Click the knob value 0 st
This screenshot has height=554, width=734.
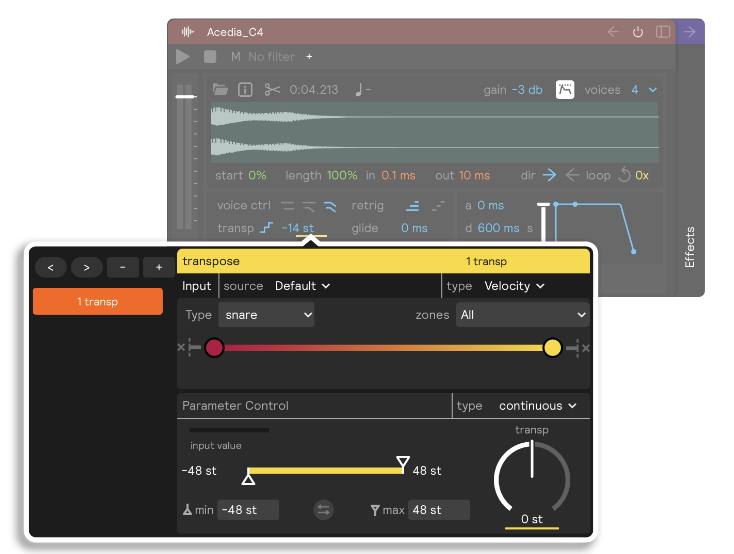pyautogui.click(x=532, y=519)
